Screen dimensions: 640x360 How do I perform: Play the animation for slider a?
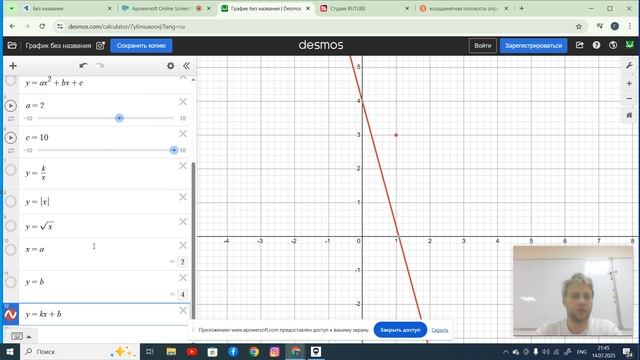click(x=11, y=106)
